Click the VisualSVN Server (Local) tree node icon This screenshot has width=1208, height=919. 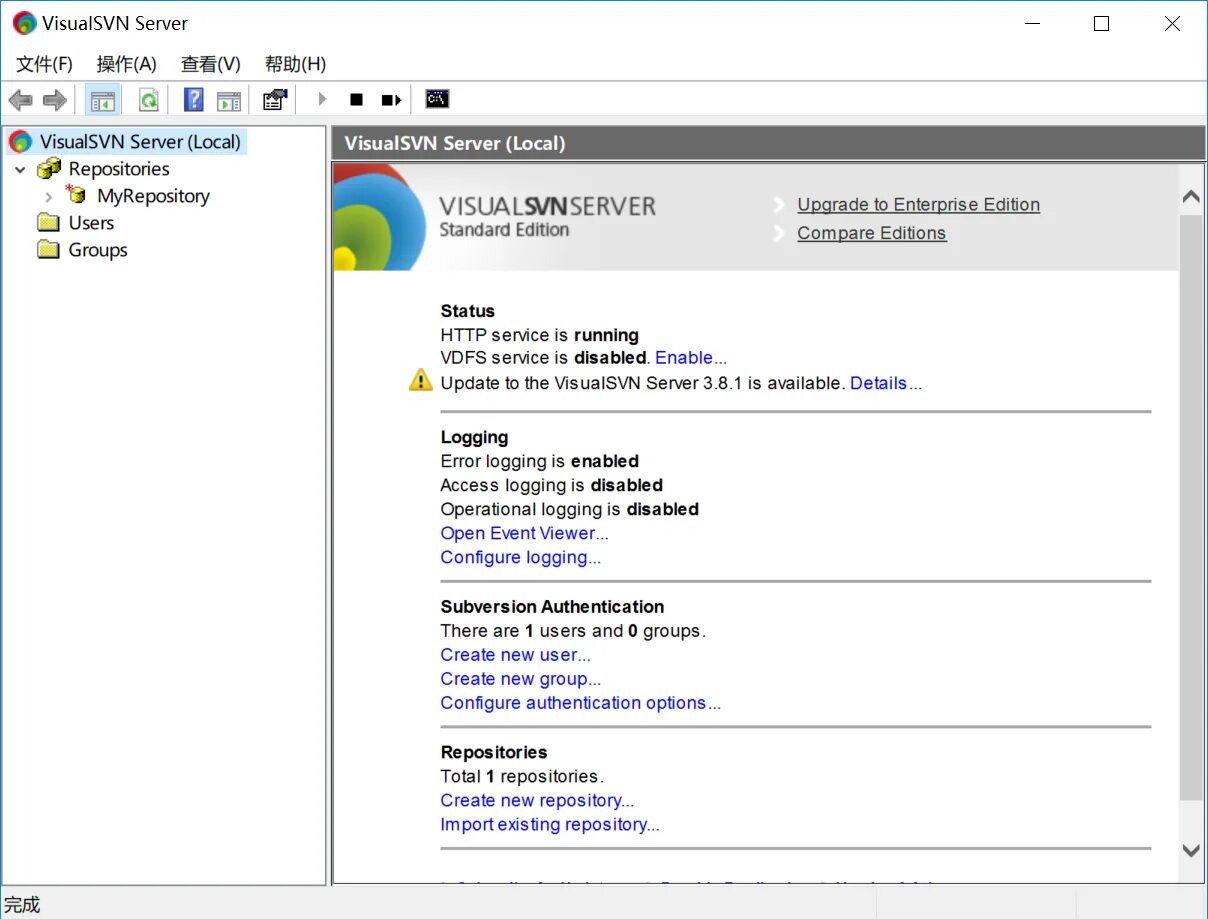[21, 142]
